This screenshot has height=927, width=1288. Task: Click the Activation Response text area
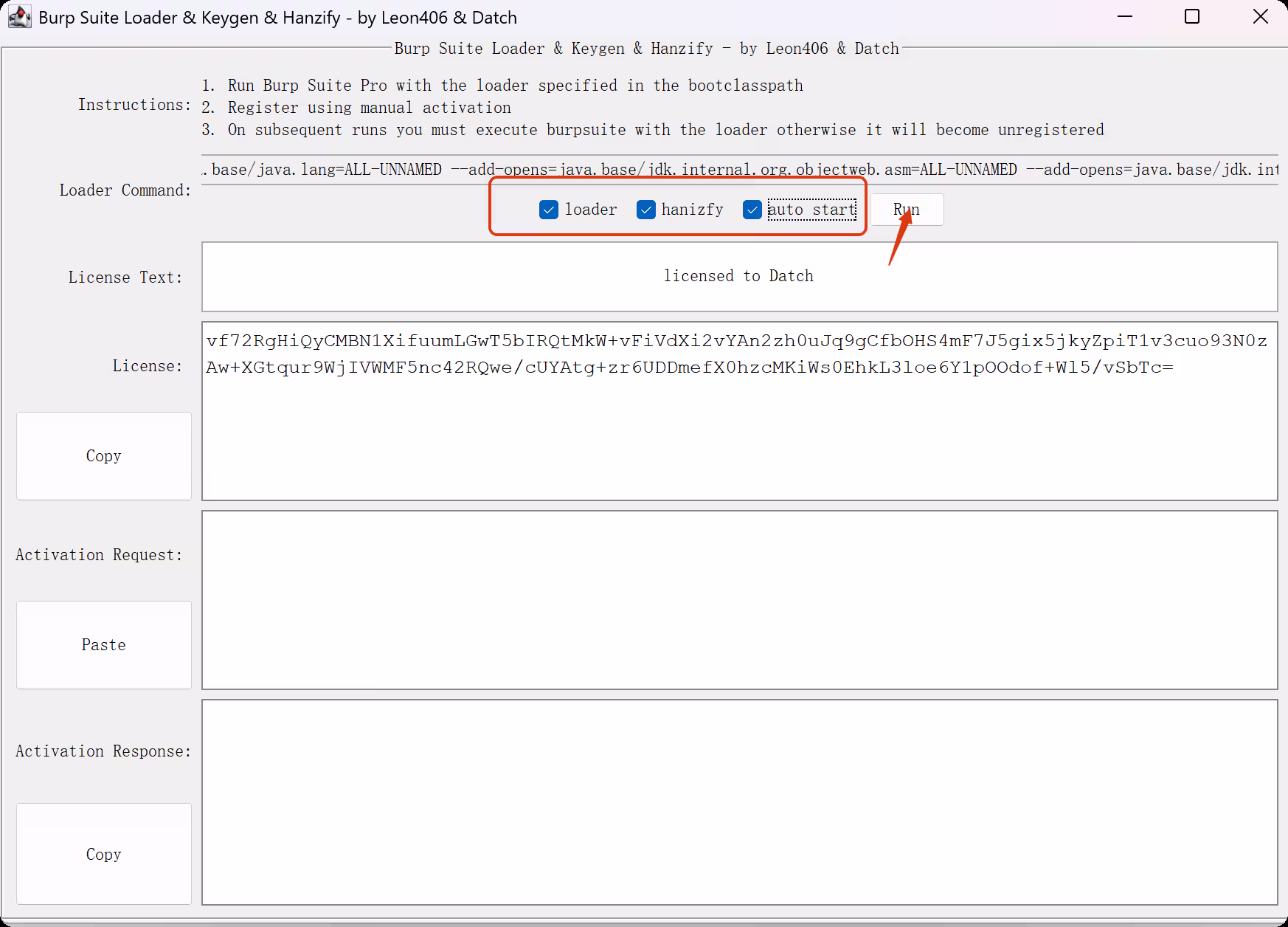[740, 802]
